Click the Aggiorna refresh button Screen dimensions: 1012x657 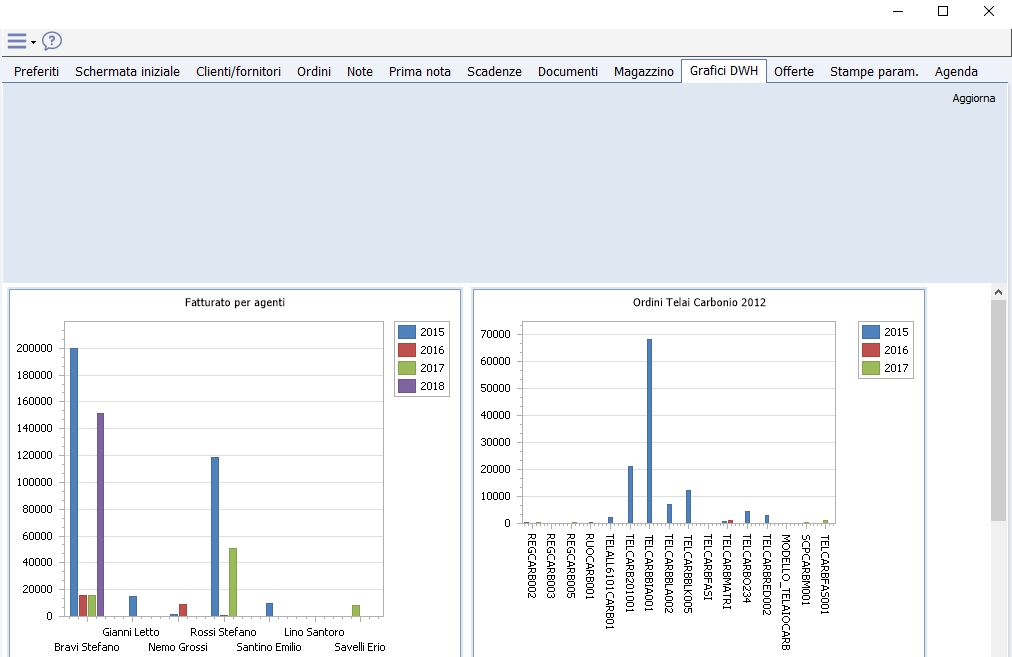(973, 98)
